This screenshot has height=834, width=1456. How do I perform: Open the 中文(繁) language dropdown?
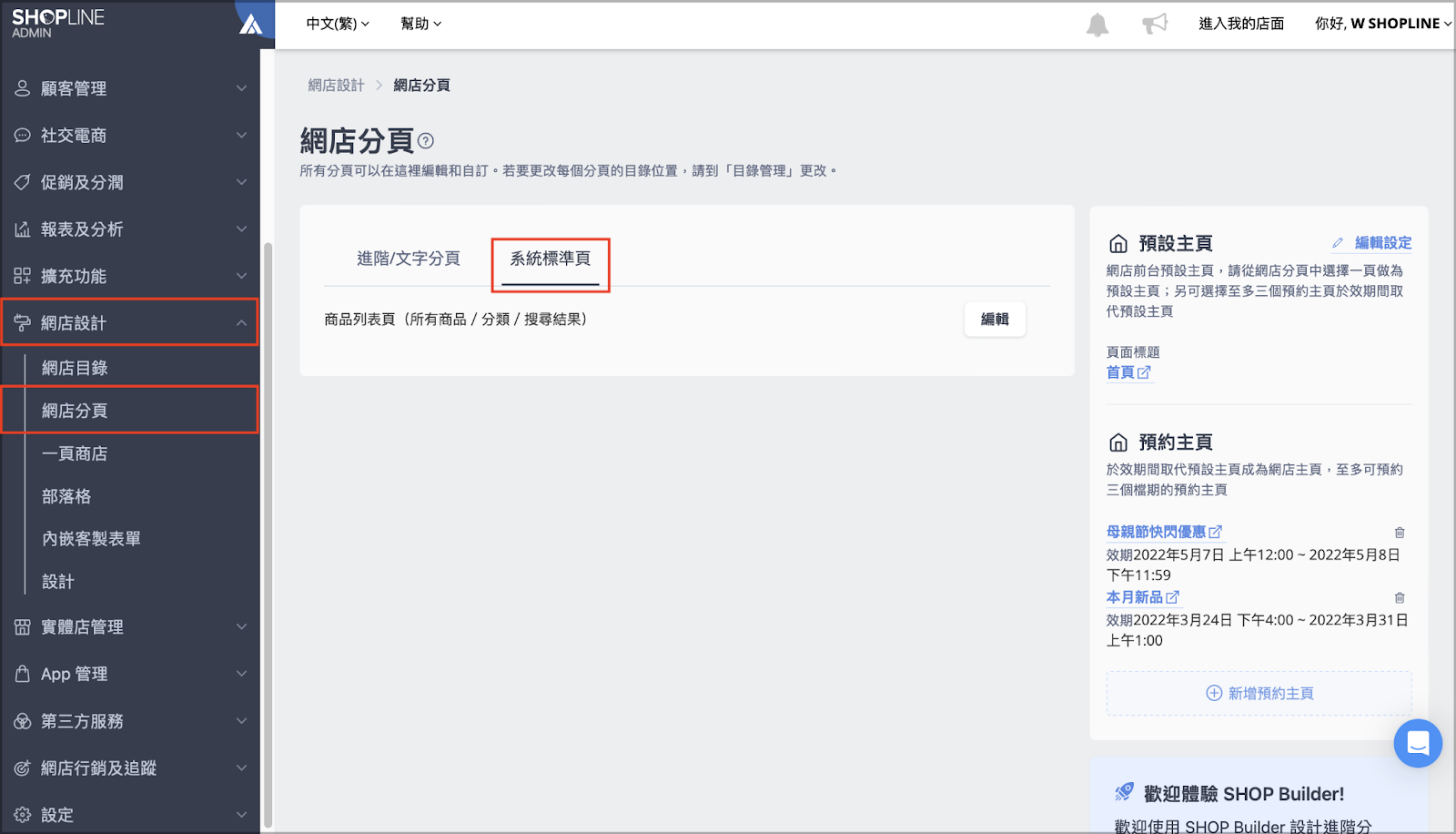[338, 24]
